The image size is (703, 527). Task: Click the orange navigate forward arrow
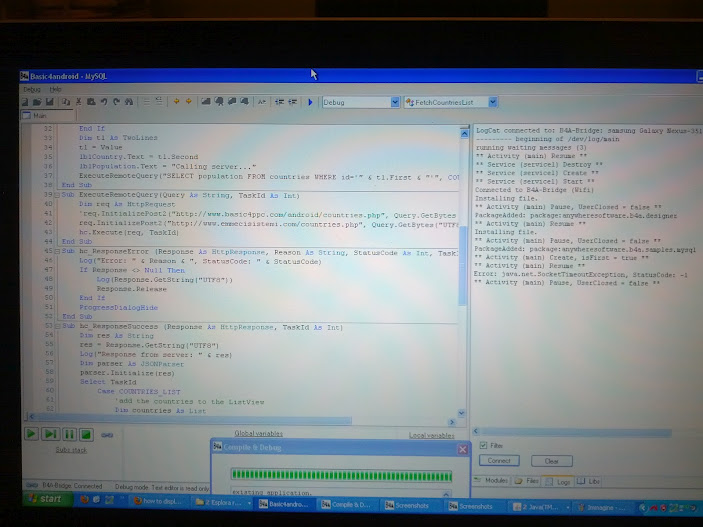[x=189, y=102]
